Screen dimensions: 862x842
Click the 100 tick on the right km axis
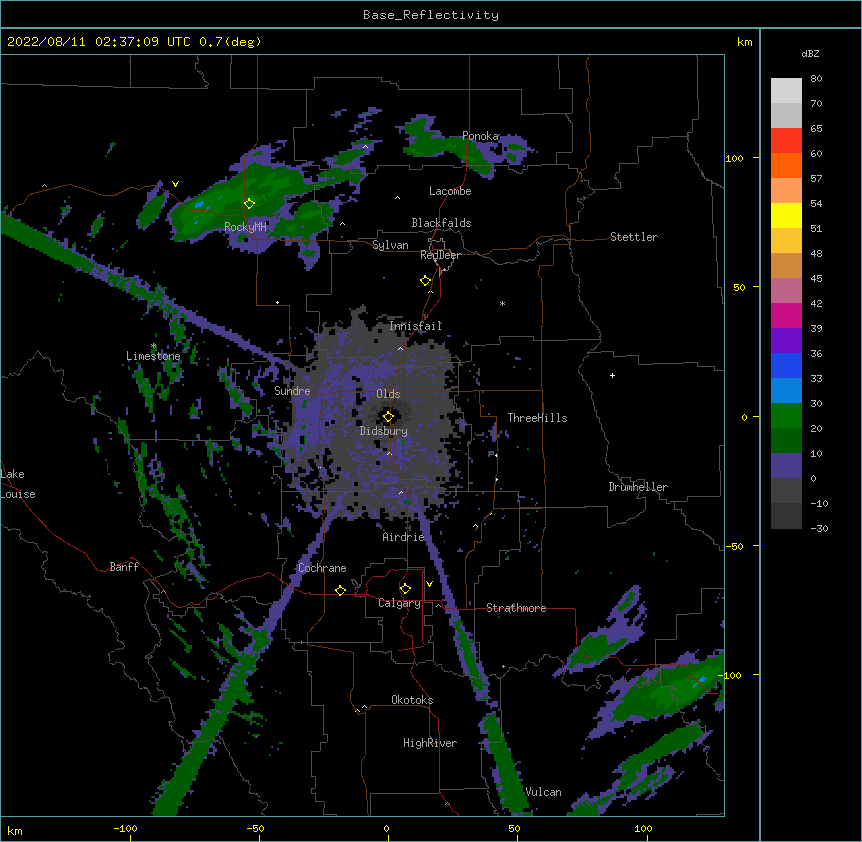click(x=734, y=158)
